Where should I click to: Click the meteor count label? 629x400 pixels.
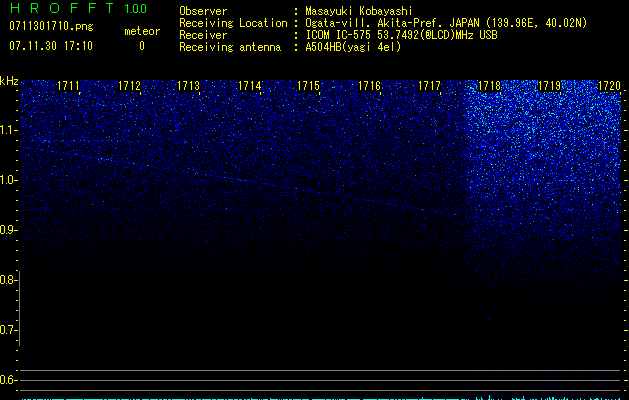coord(142,31)
